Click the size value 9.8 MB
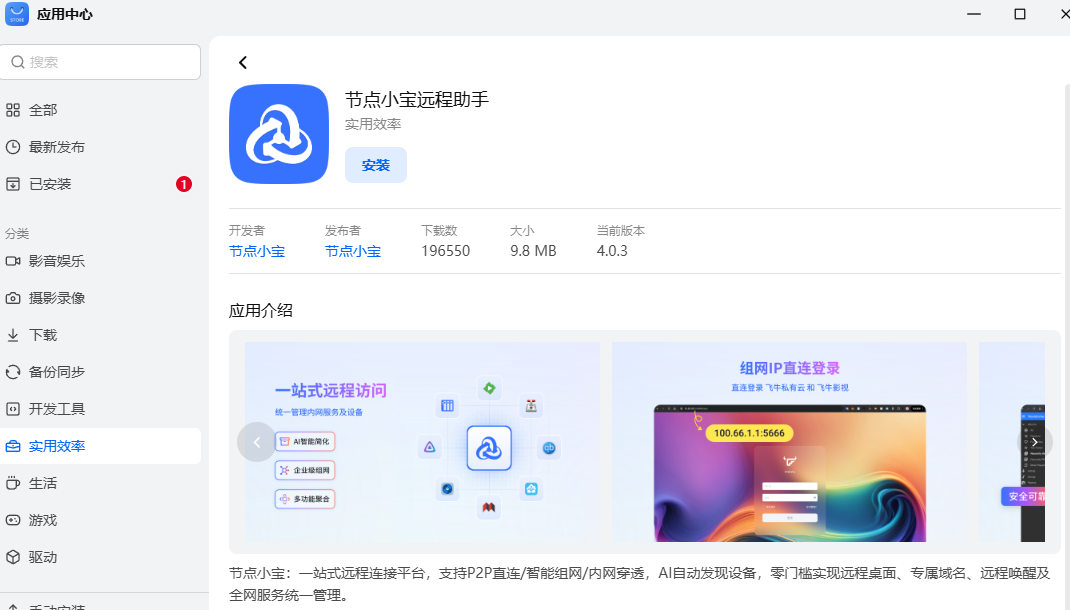This screenshot has height=610, width=1070. (533, 251)
